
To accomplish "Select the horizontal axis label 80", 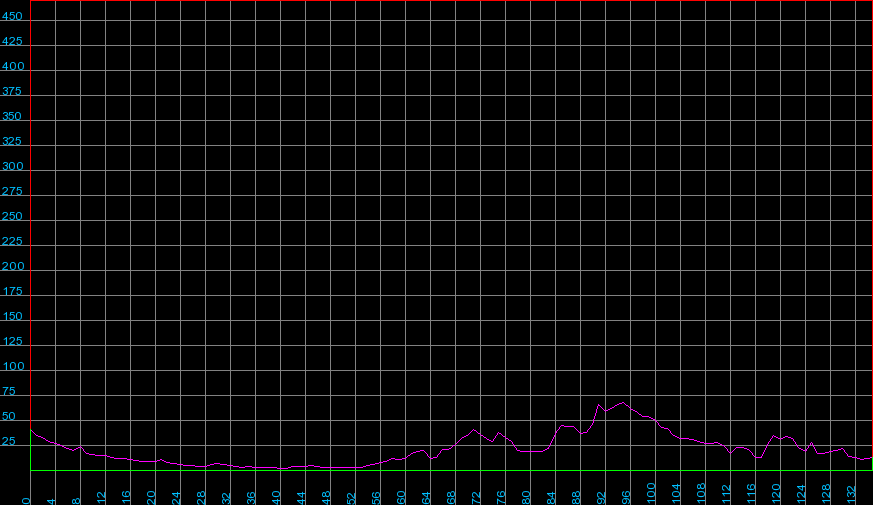I will coord(527,498).
